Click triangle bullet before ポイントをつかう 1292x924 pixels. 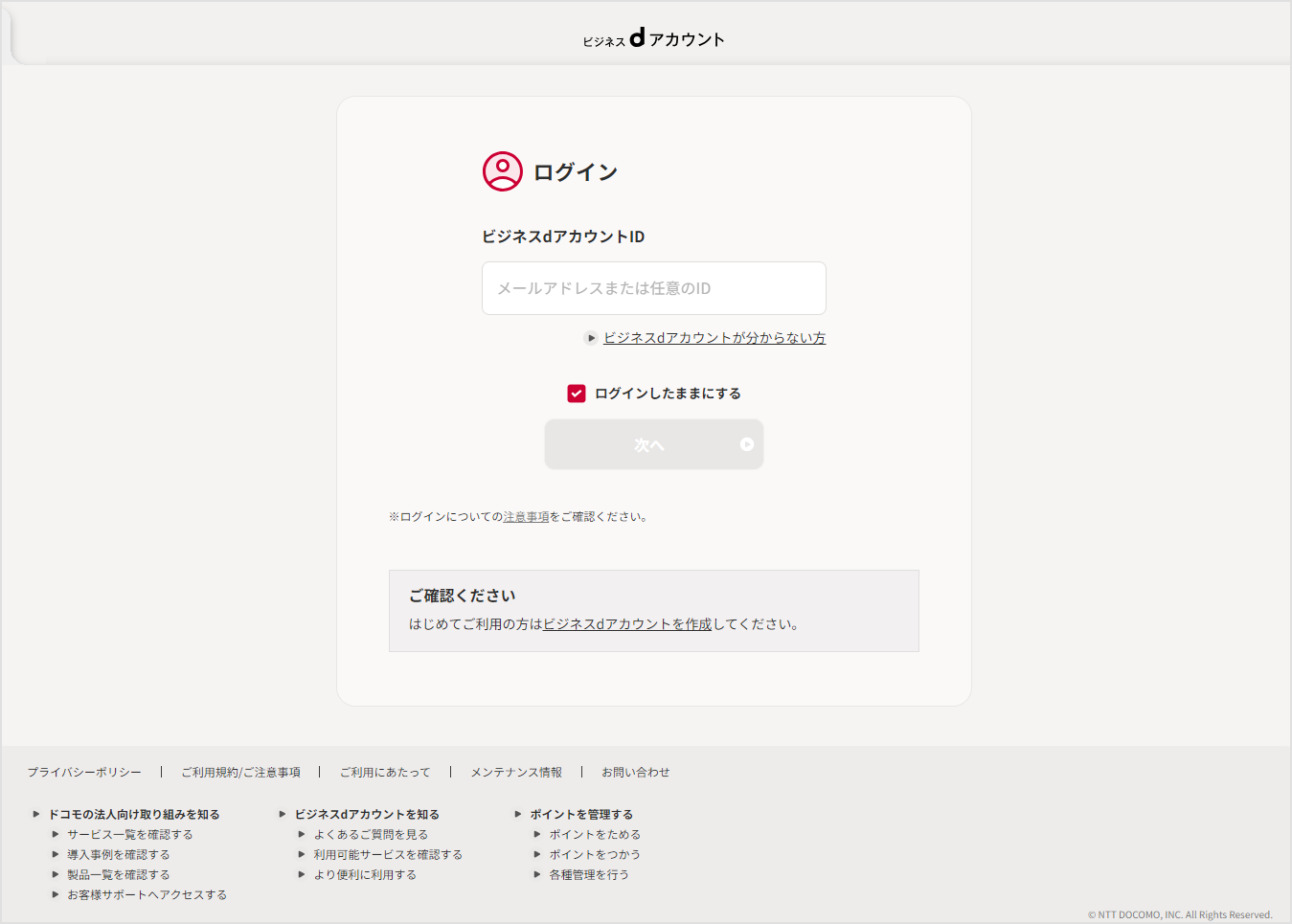tap(537, 855)
